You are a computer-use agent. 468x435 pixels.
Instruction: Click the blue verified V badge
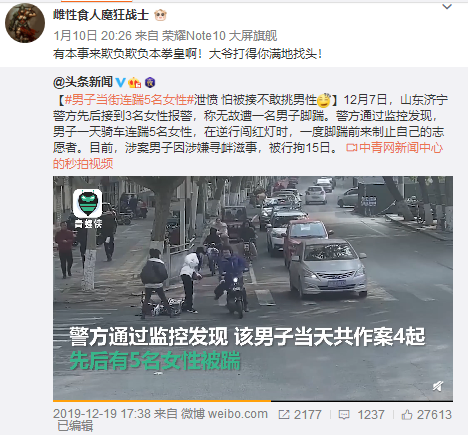pos(120,82)
